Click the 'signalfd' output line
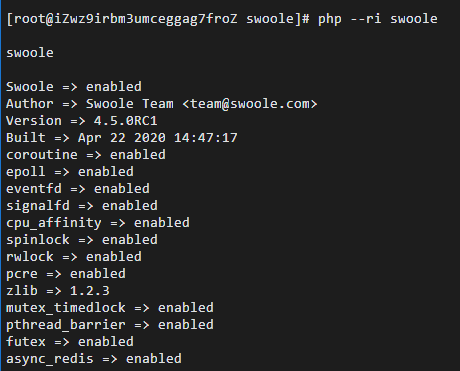This screenshot has width=460, height=371. [82, 206]
